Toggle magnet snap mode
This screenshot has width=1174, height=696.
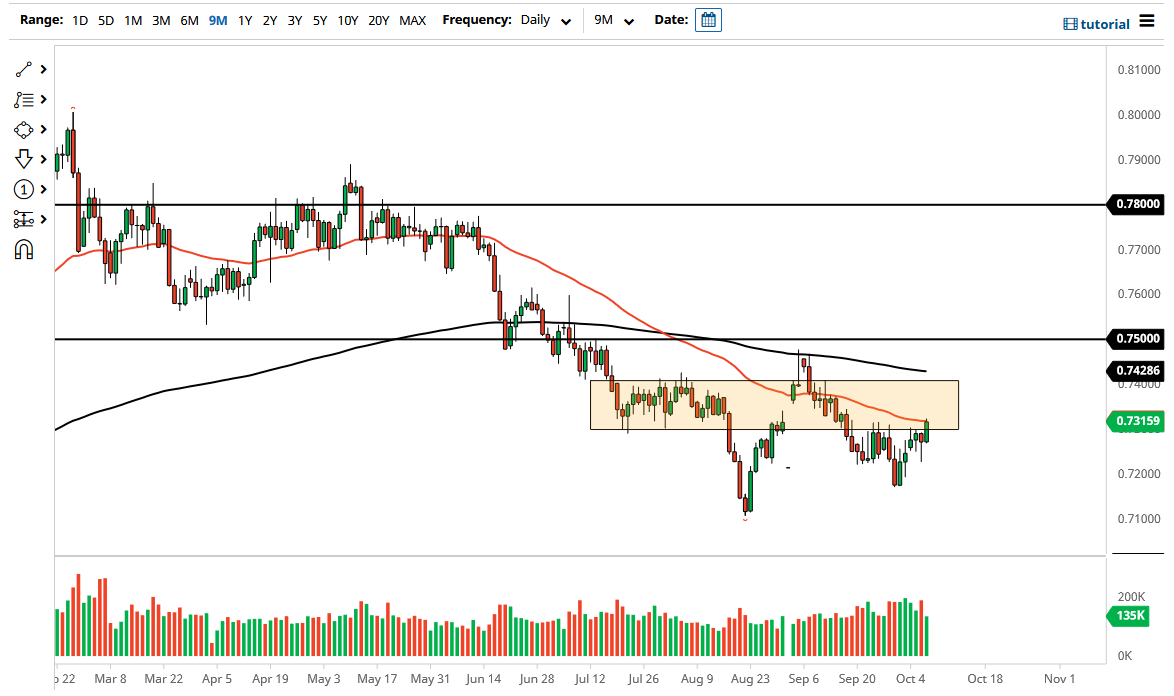tap(24, 249)
